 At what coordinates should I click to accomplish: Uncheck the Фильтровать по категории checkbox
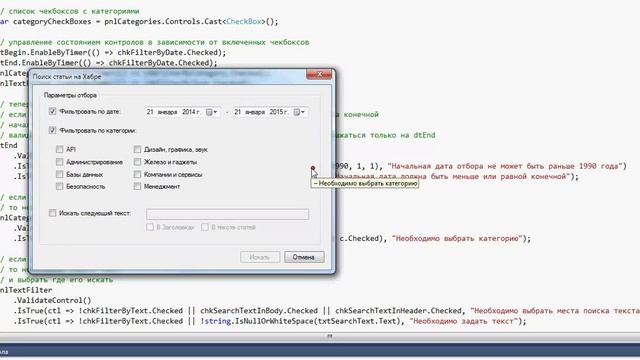coord(52,130)
